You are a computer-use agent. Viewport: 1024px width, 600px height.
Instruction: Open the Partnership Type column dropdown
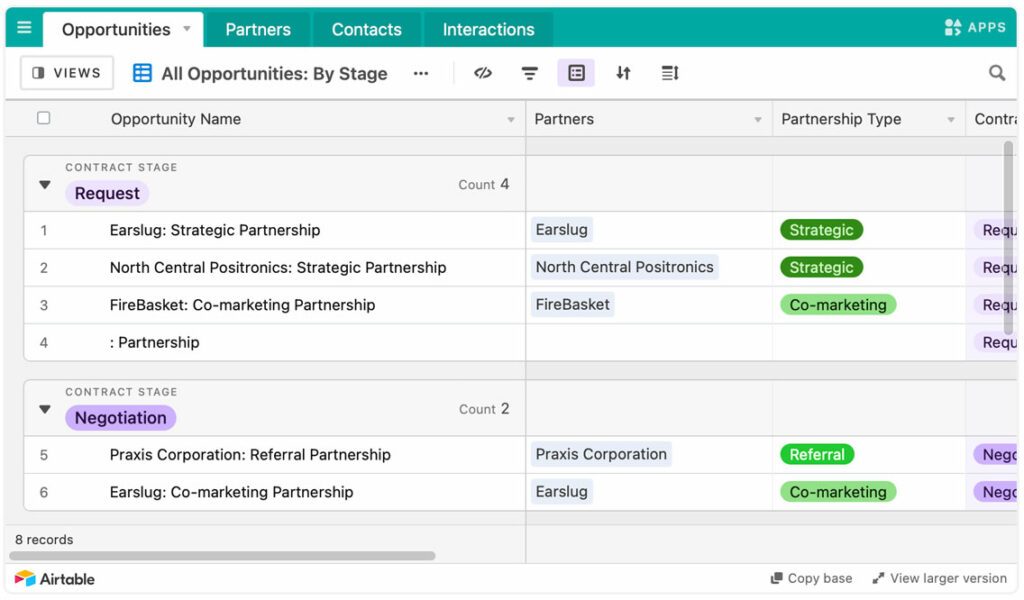click(x=951, y=119)
